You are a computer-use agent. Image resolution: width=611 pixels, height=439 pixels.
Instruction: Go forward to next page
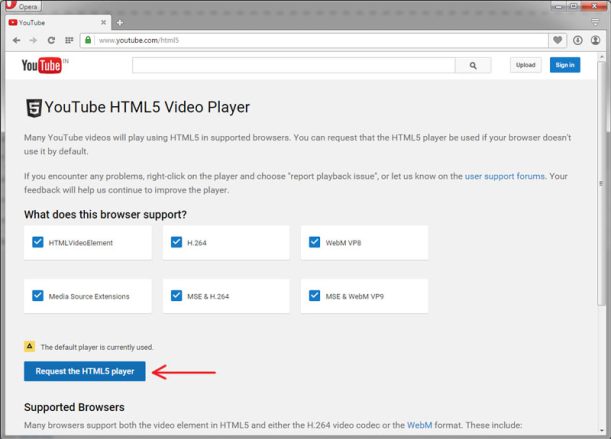pyautogui.click(x=34, y=40)
